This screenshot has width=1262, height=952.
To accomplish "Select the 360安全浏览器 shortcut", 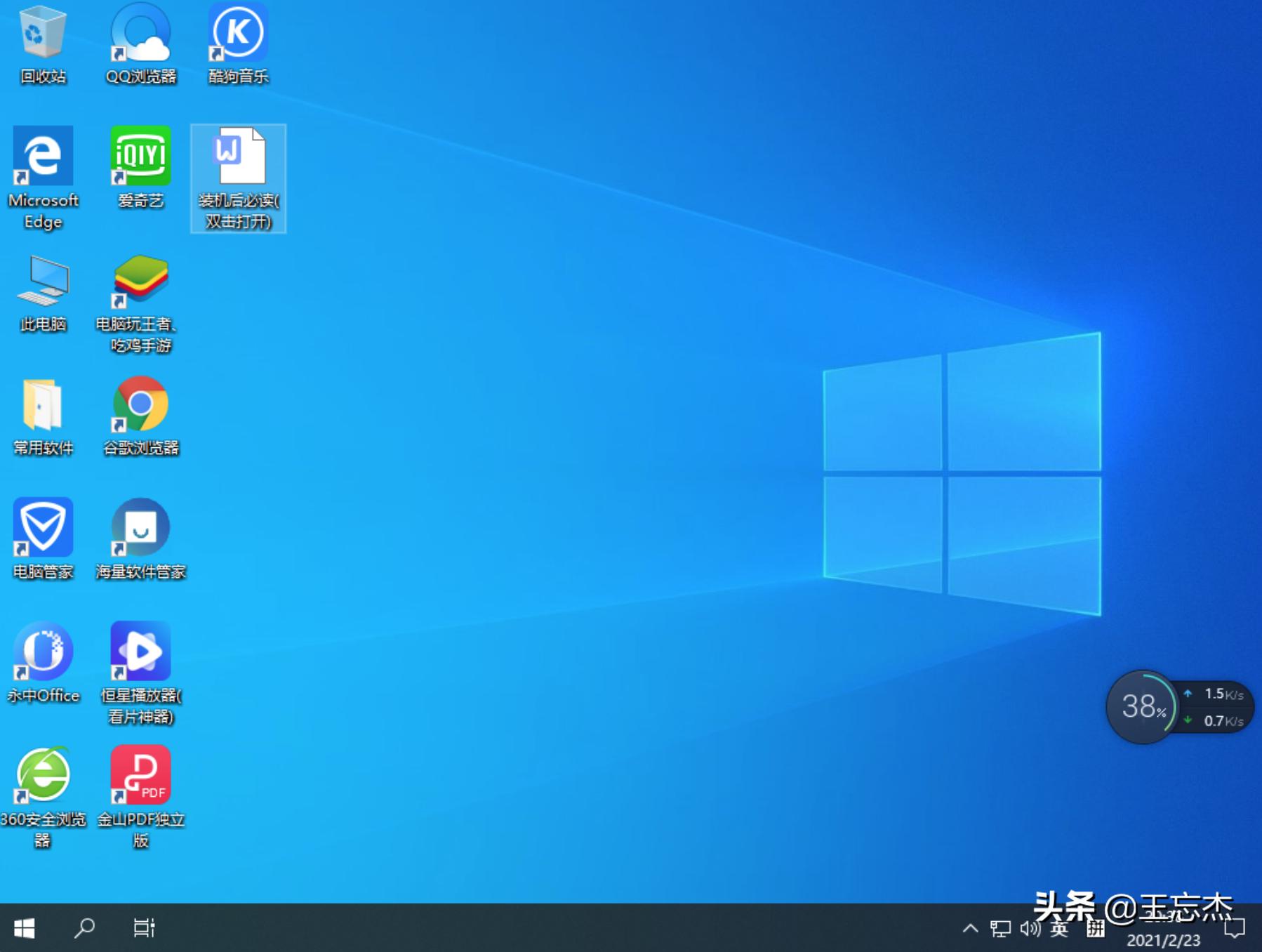I will coord(43,775).
